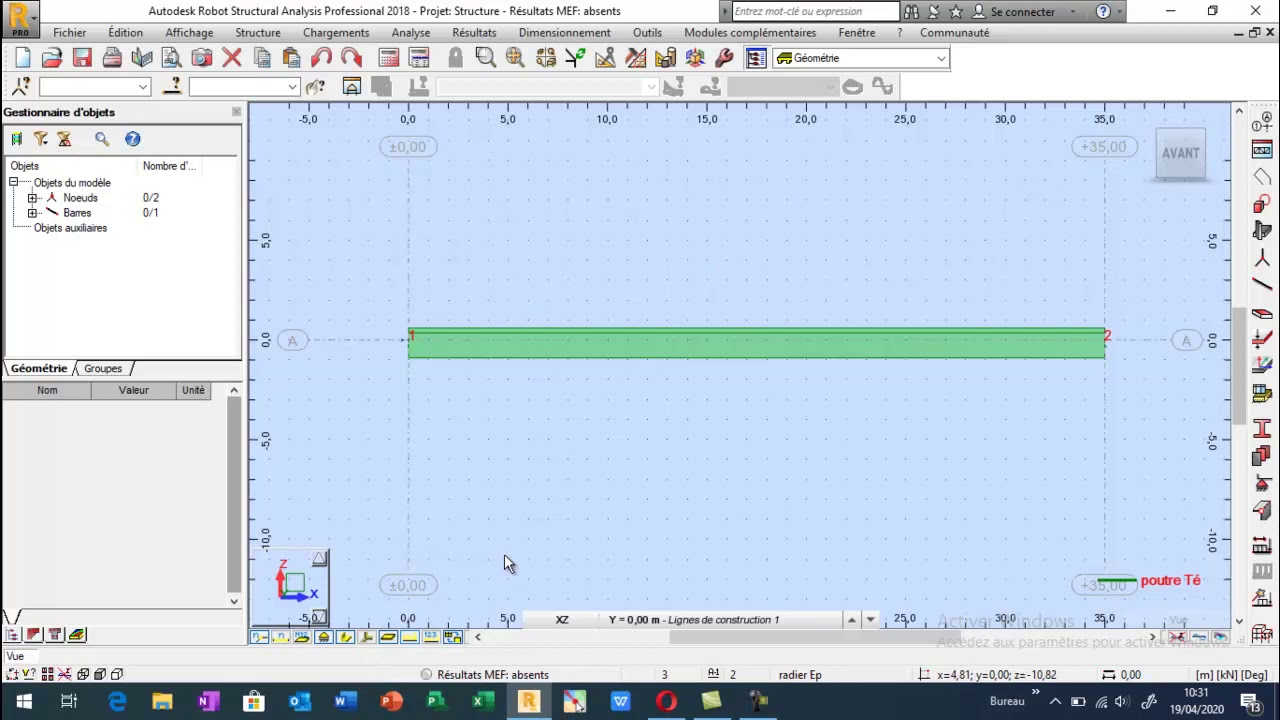Click the keyword search input field
Viewport: 1280px width, 720px height.
click(815, 12)
